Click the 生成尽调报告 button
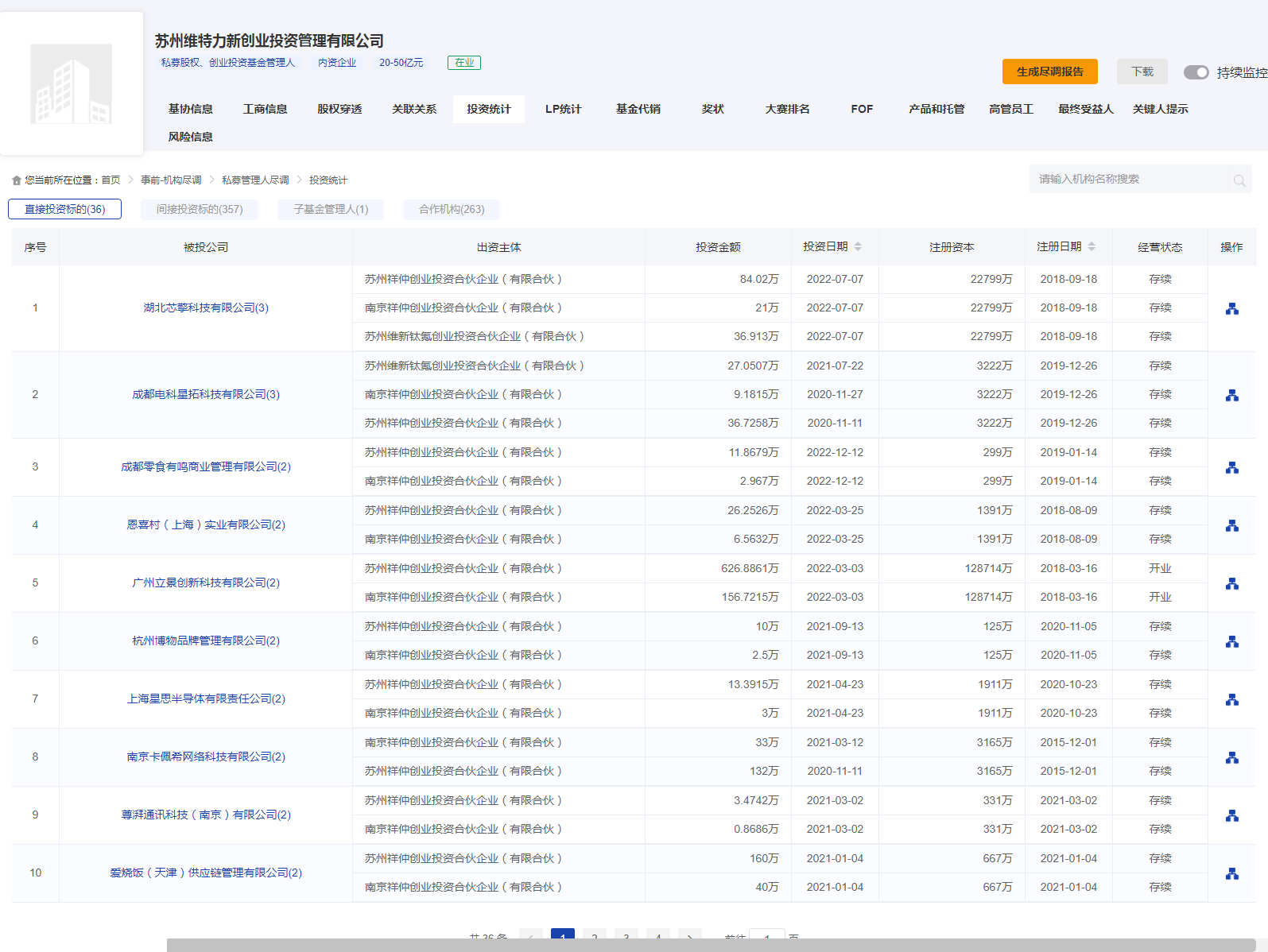The height and width of the screenshot is (952, 1268). click(1049, 72)
